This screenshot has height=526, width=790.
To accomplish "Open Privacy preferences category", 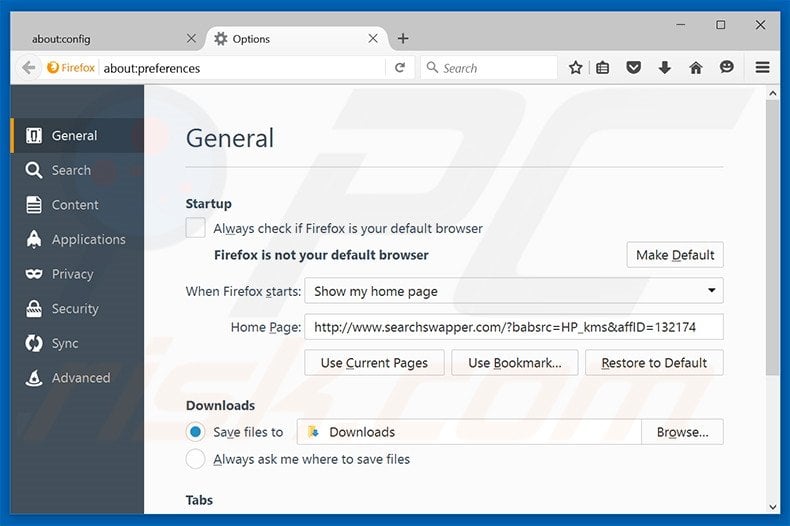I will (77, 274).
